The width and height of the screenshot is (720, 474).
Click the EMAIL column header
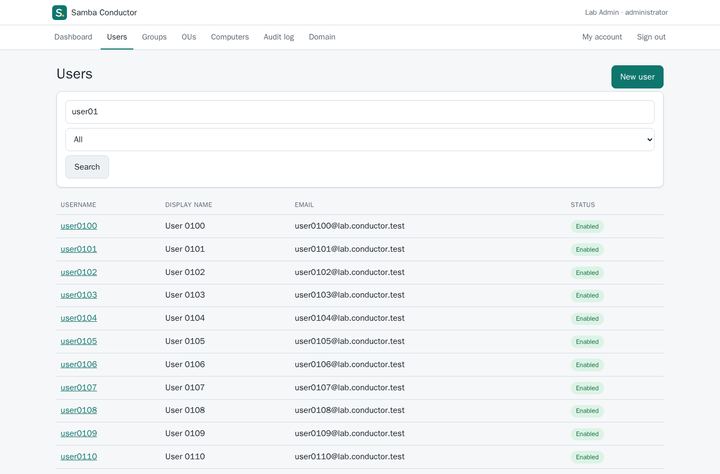304,205
